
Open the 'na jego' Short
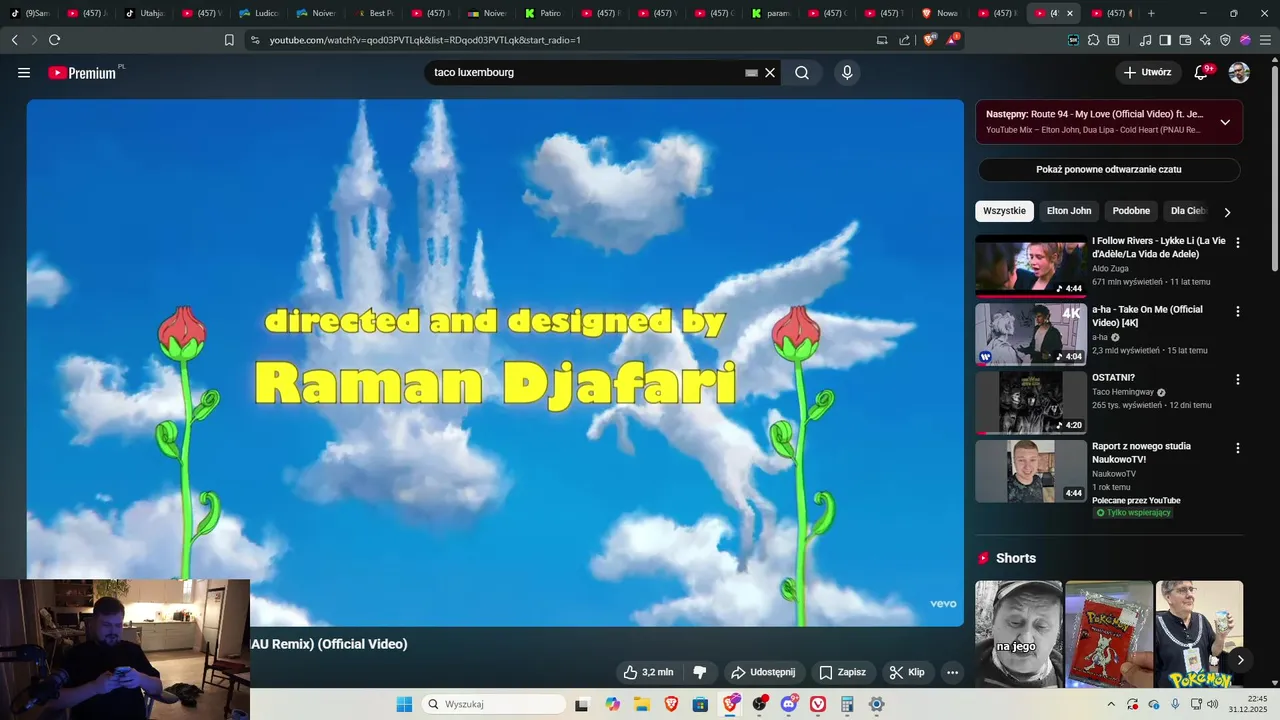pyautogui.click(x=1018, y=634)
